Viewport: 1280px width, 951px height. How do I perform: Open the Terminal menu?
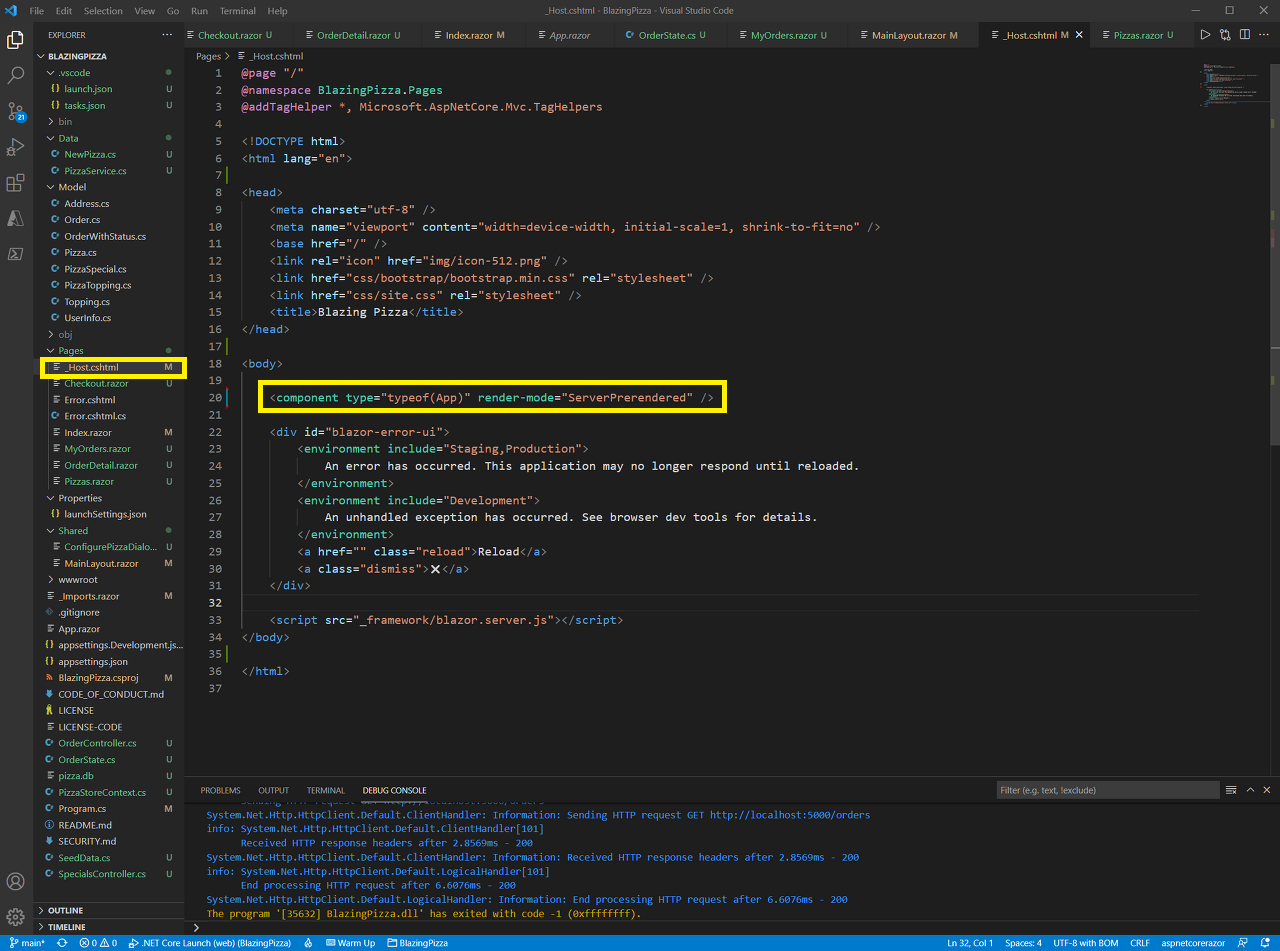237,11
